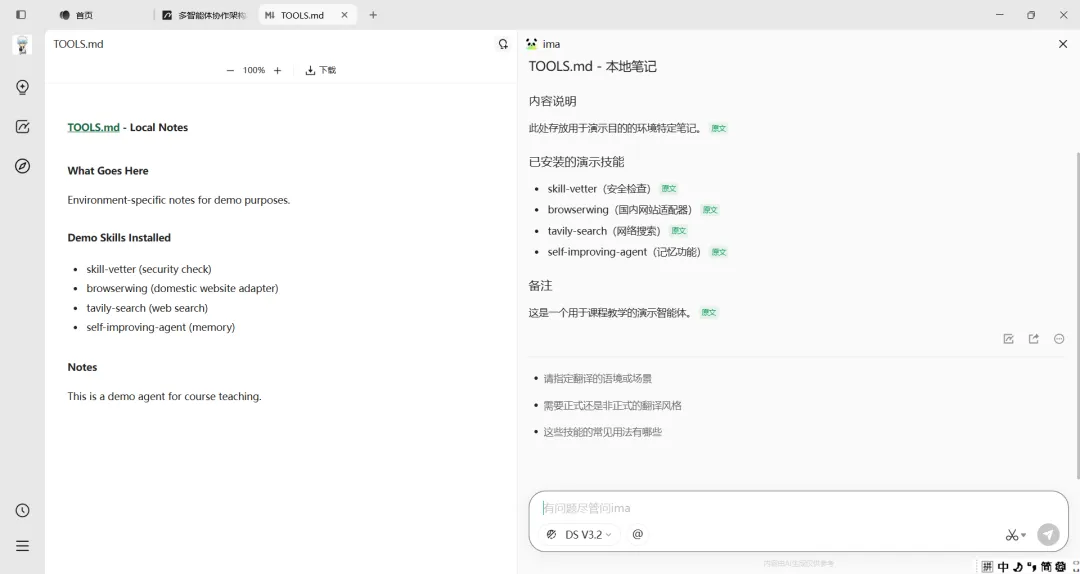Open the lightbulb ideas icon in sidebar
This screenshot has width=1080, height=574.
click(x=22, y=87)
